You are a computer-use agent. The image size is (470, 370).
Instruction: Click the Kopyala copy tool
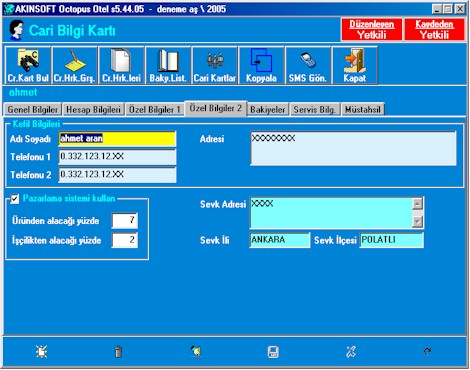click(261, 65)
